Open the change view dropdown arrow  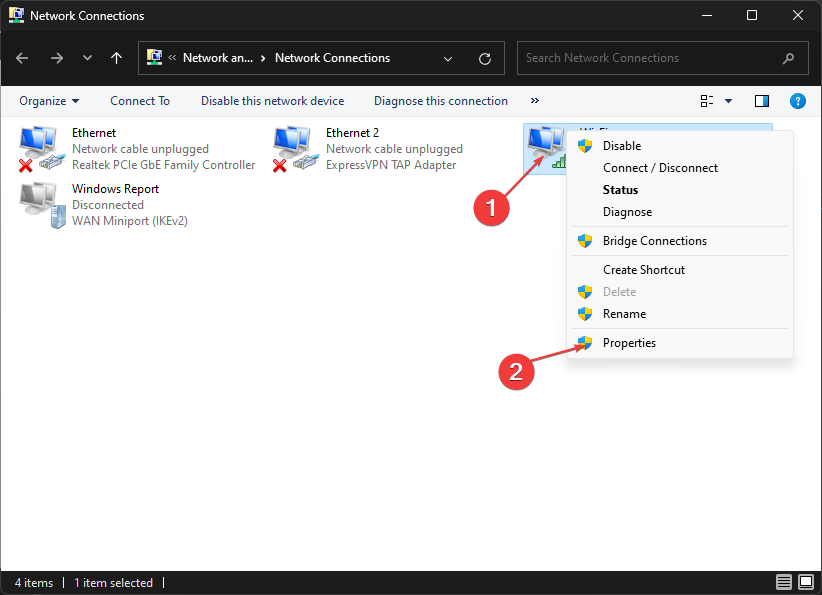pyautogui.click(x=728, y=101)
